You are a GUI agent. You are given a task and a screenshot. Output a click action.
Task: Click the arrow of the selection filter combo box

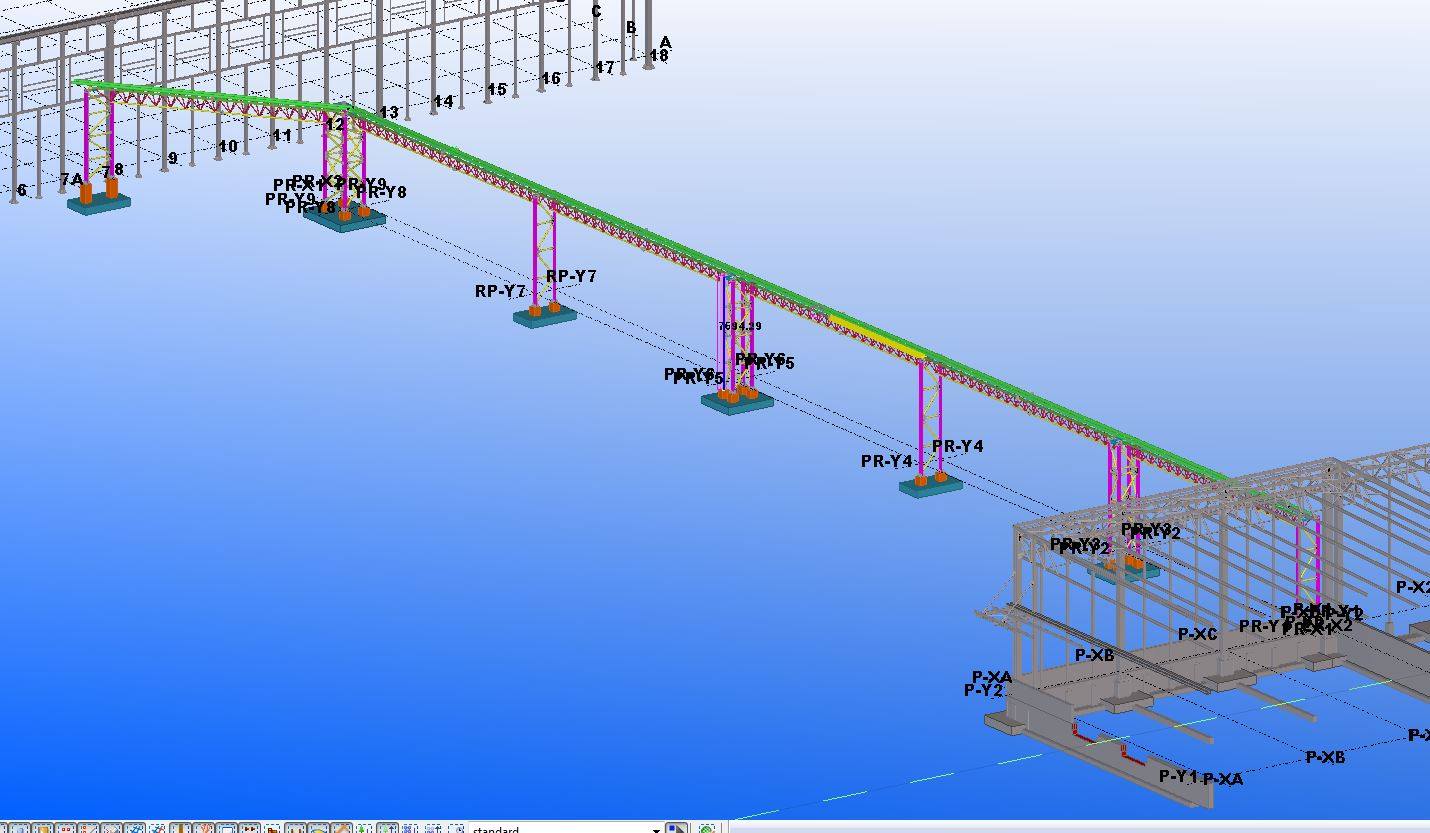(x=656, y=829)
